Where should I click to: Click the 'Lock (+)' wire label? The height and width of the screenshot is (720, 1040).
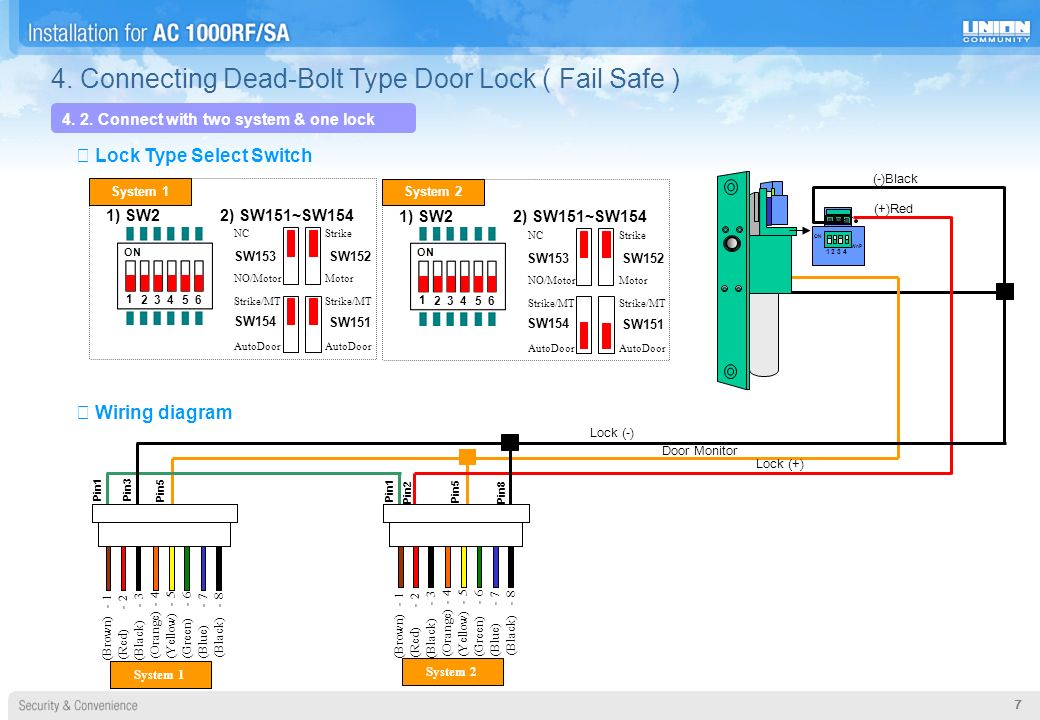779,464
